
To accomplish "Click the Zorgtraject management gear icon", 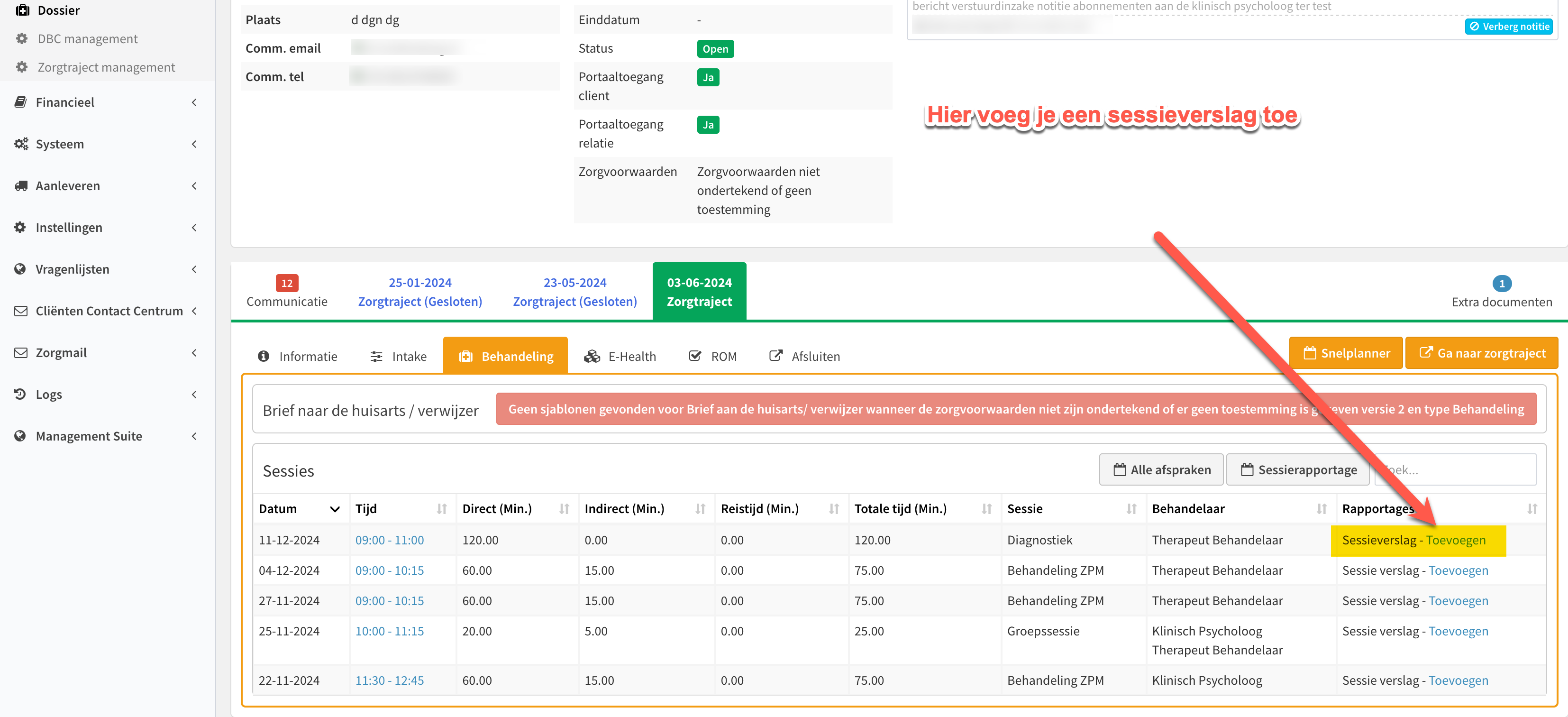I will (x=22, y=67).
